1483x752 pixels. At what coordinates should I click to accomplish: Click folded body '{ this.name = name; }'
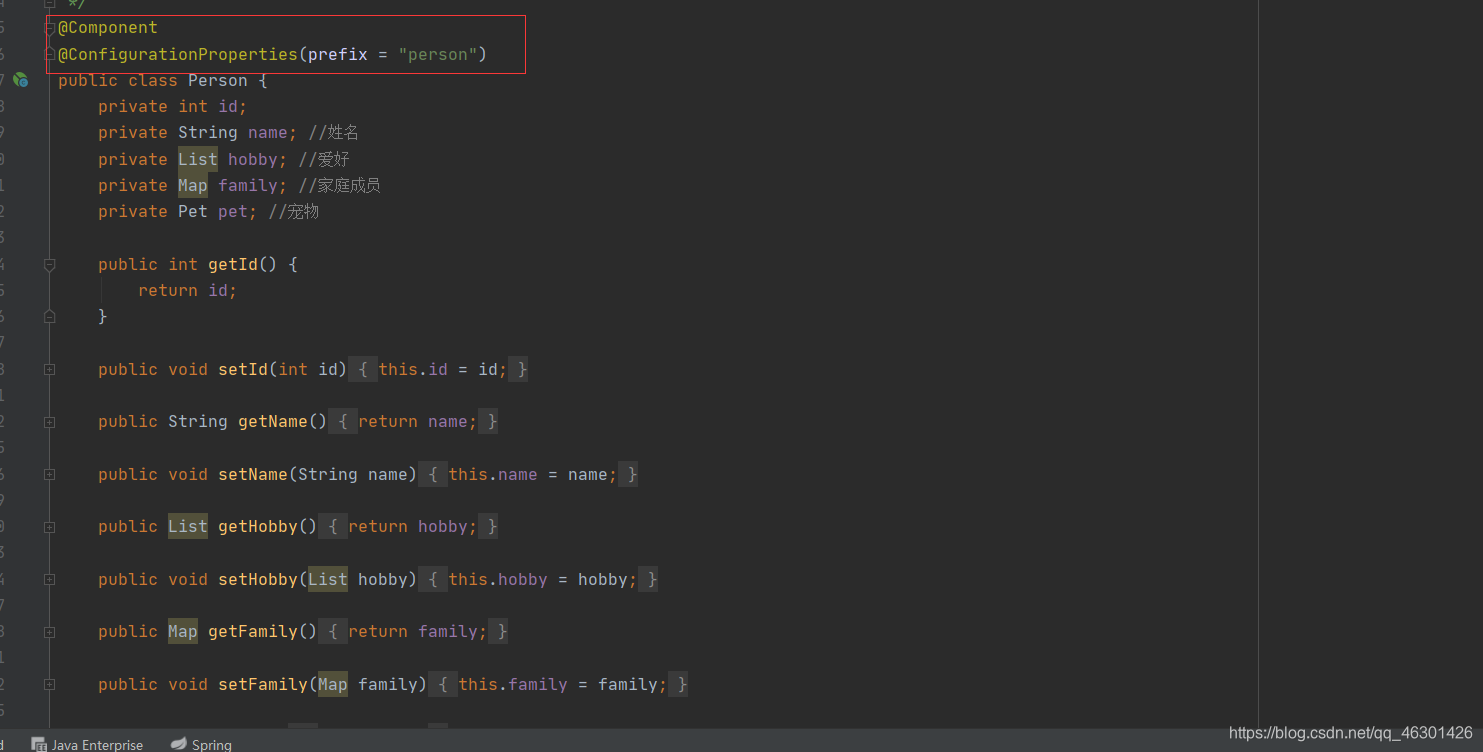(528, 474)
